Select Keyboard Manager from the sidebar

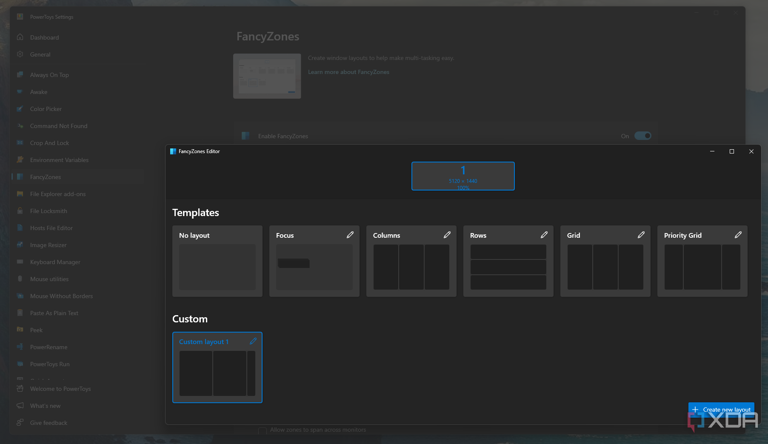pyautogui.click(x=55, y=262)
